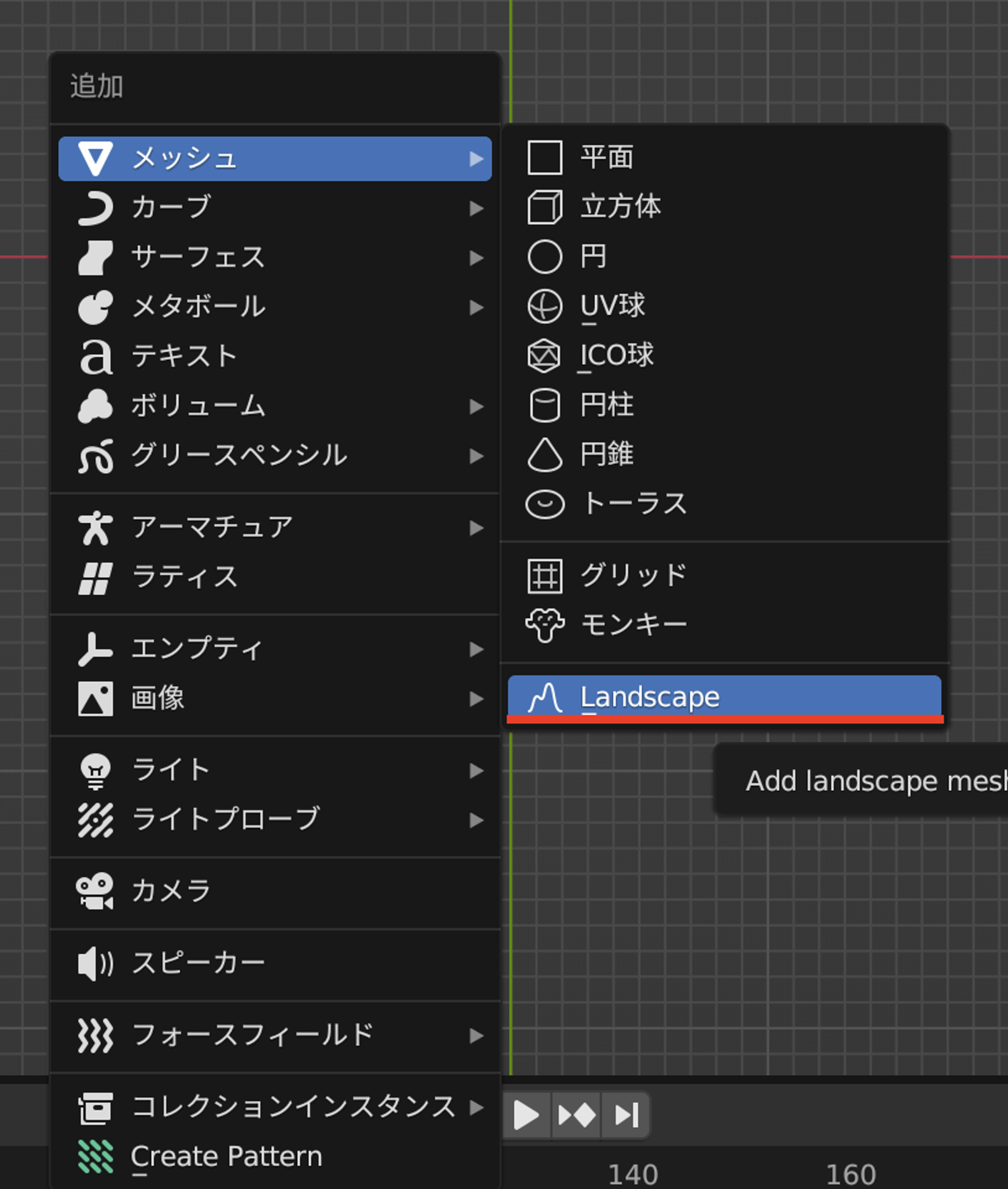
Task: Click the 円柱 cylinder icon
Action: tap(545, 405)
